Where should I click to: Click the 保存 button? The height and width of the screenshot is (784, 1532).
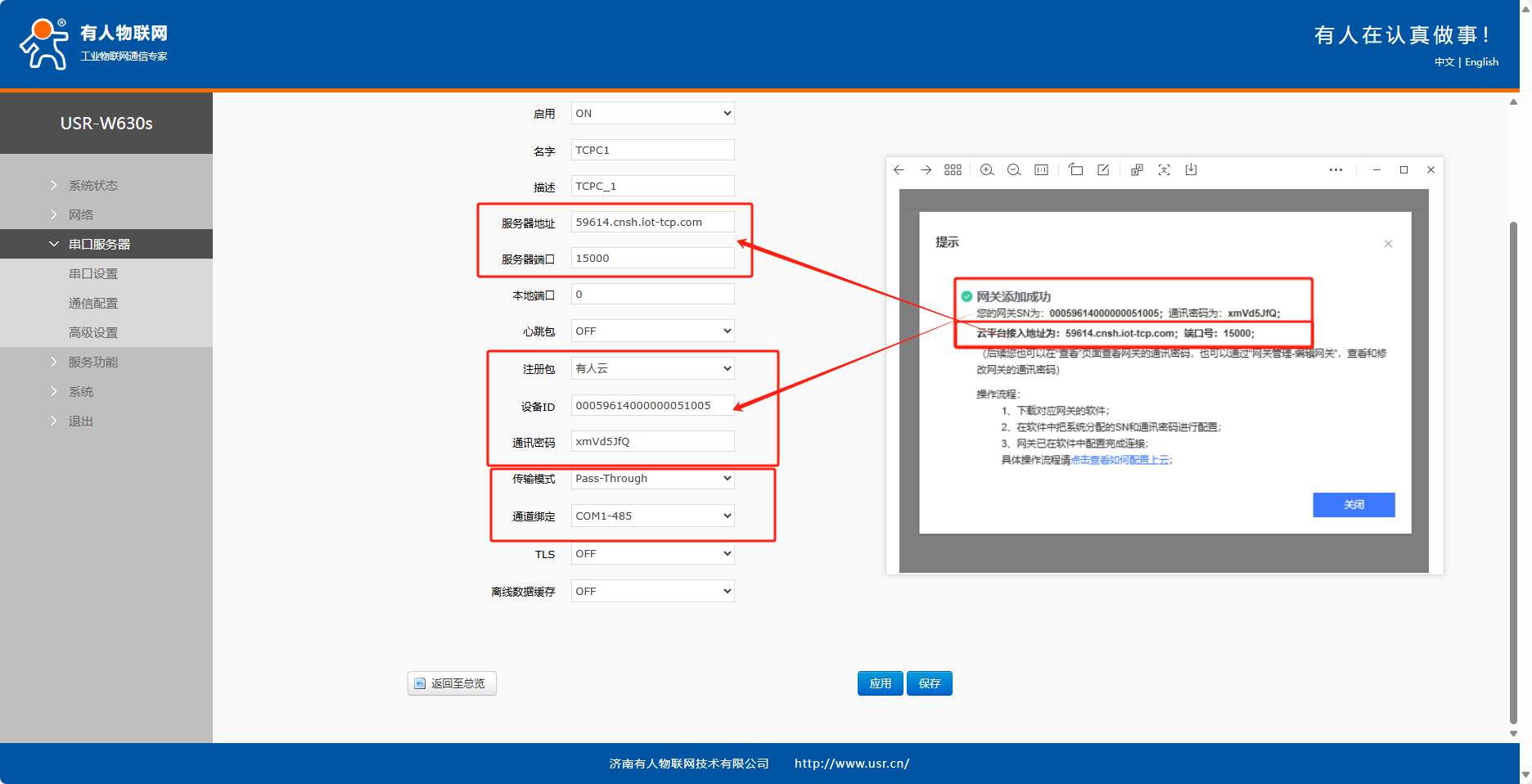pyautogui.click(x=929, y=683)
